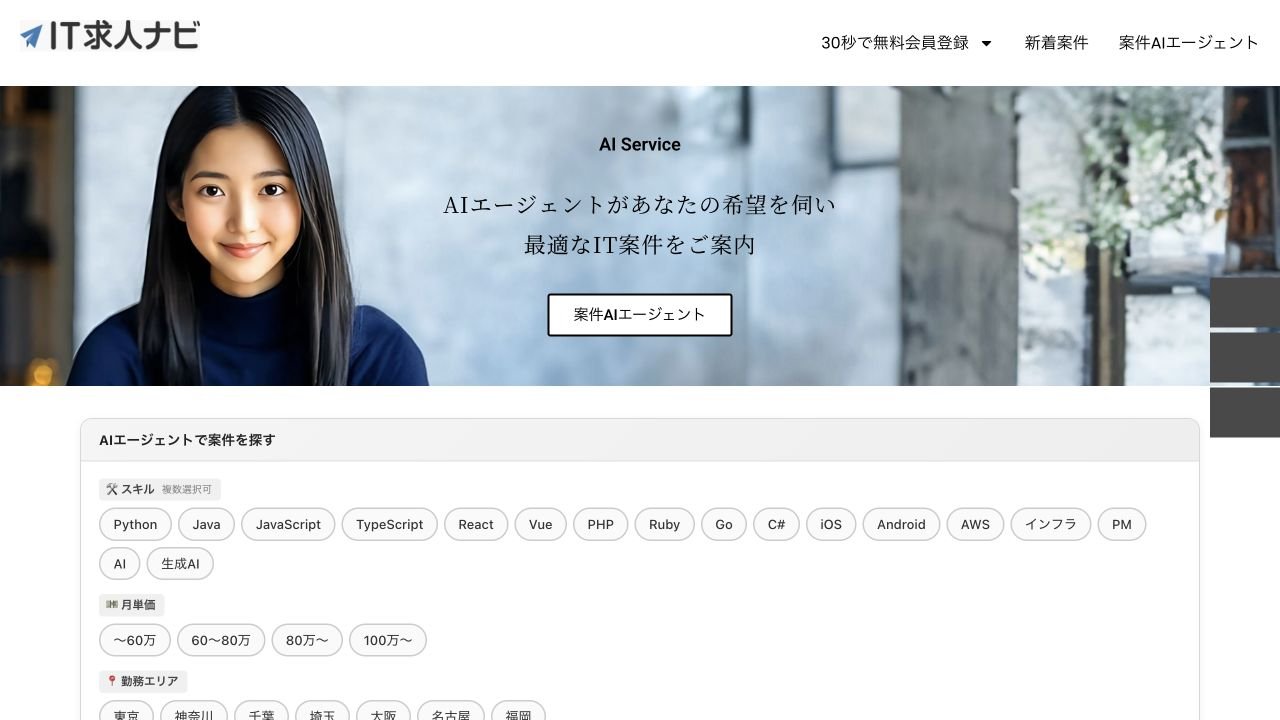Click the スキル section label
Viewport: 1280px width, 720px height.
pyautogui.click(x=138, y=490)
